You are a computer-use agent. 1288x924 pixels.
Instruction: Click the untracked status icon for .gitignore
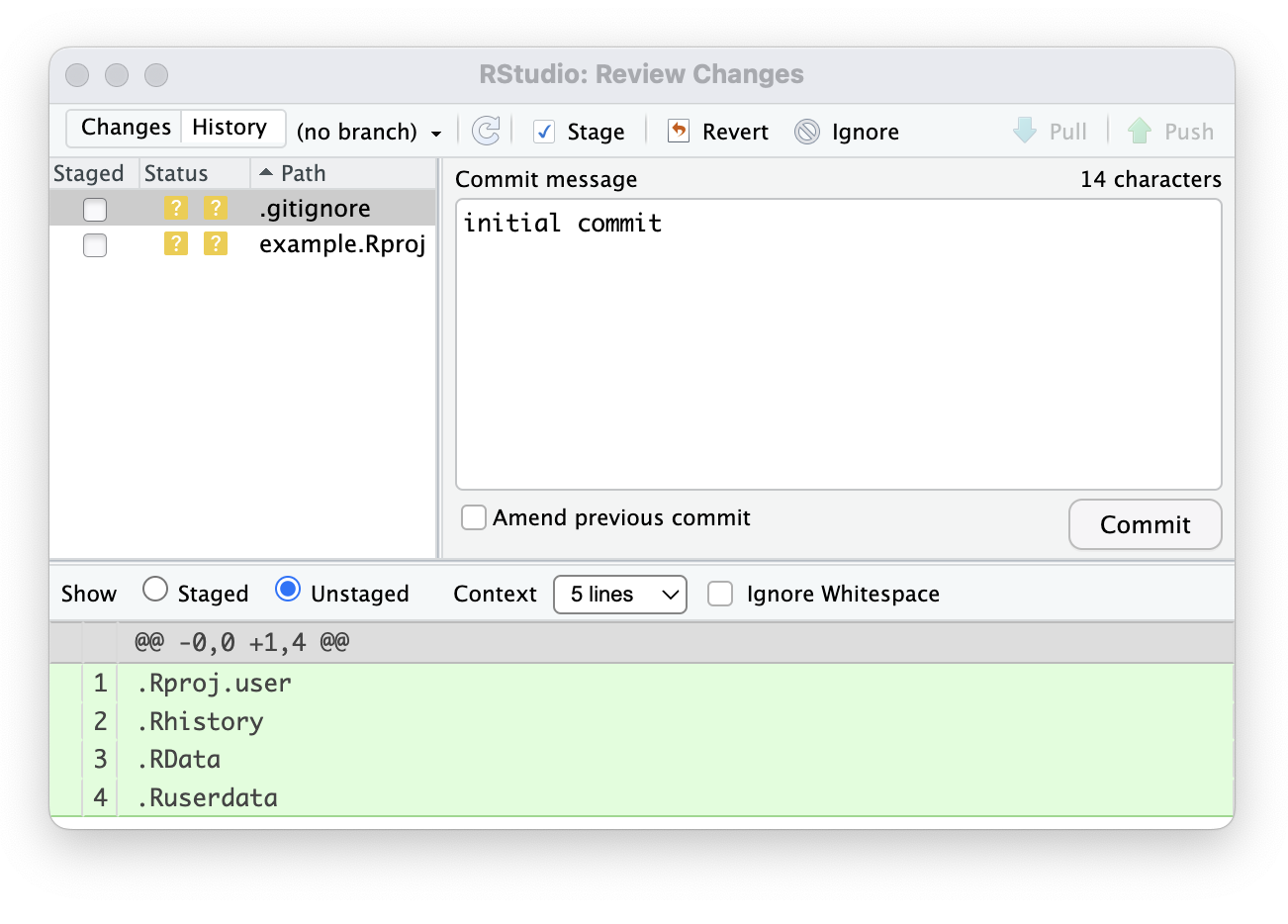click(x=176, y=208)
